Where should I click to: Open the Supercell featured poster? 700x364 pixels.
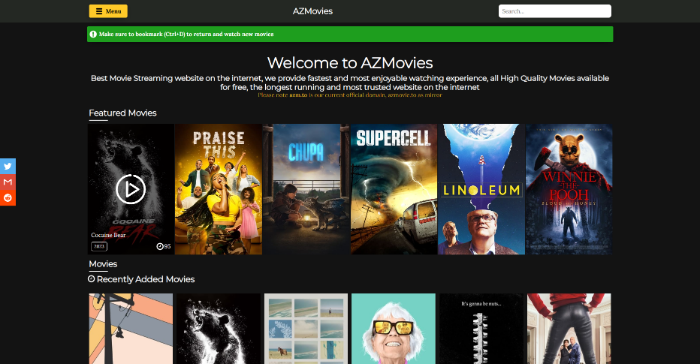[394, 189]
